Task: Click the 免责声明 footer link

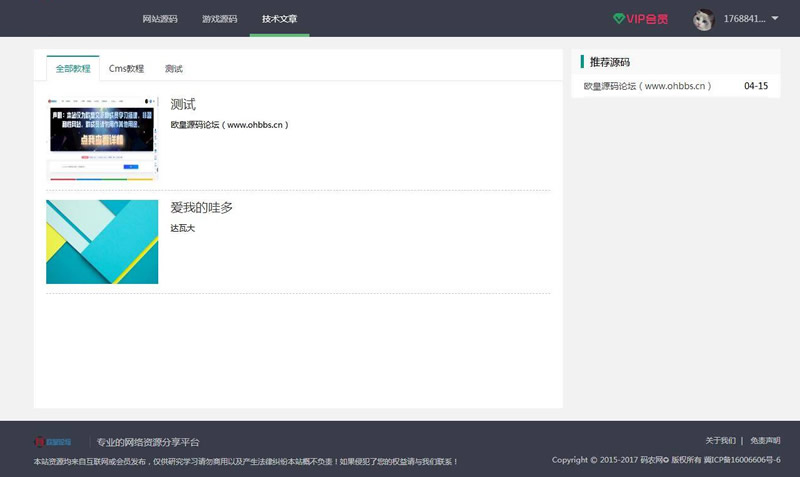Action: (765, 441)
